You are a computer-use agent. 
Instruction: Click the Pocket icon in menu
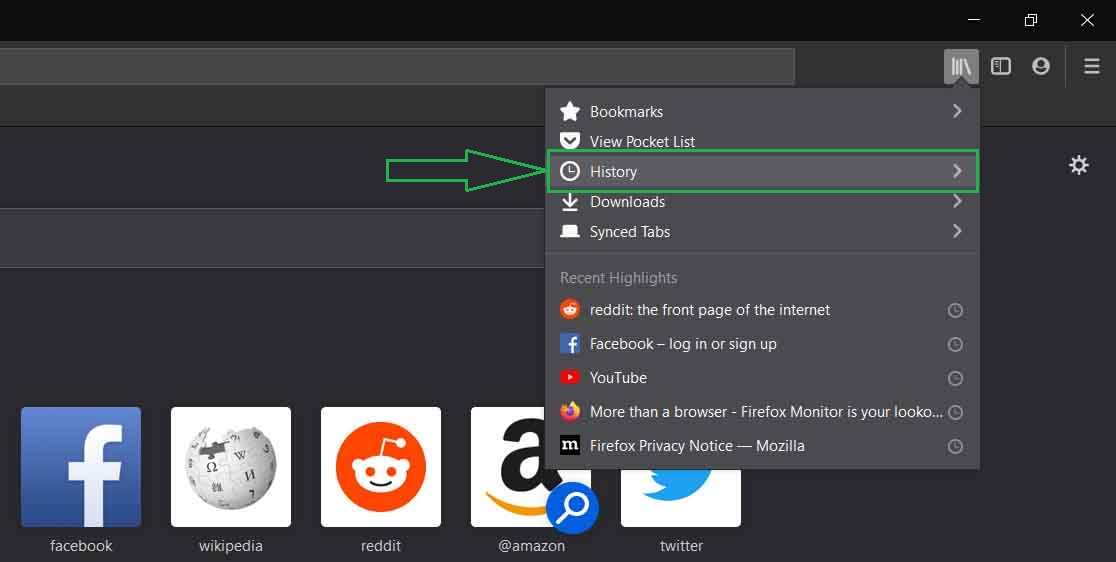point(570,141)
